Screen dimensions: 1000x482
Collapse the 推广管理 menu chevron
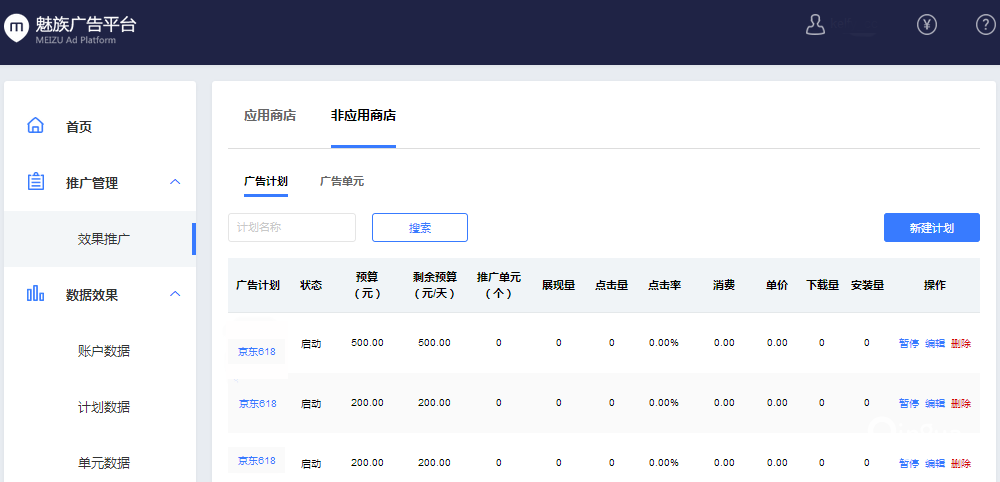175,182
